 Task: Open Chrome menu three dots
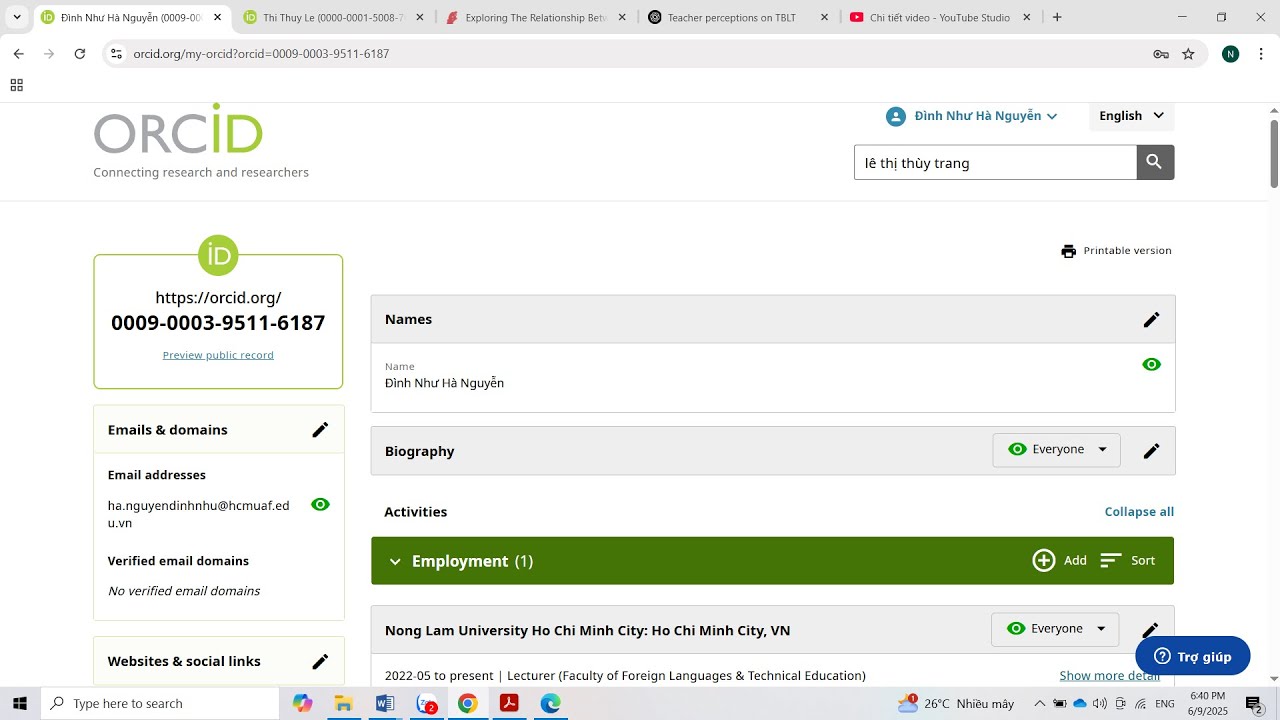click(x=1259, y=54)
